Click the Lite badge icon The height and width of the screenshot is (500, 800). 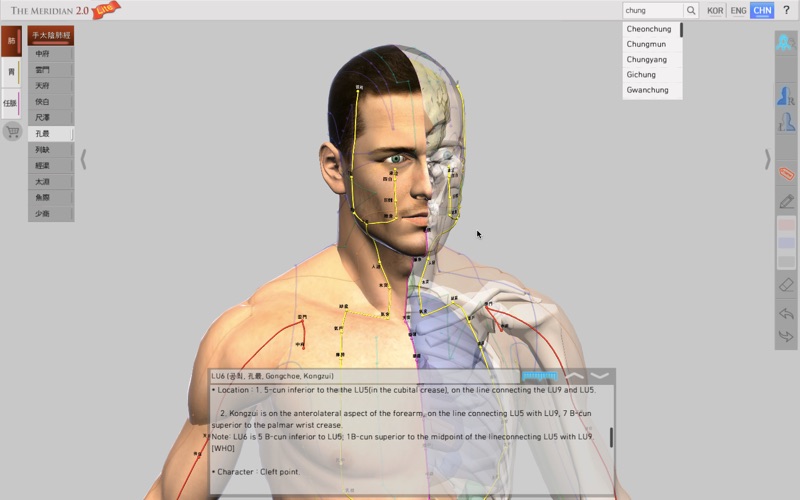click(x=106, y=10)
